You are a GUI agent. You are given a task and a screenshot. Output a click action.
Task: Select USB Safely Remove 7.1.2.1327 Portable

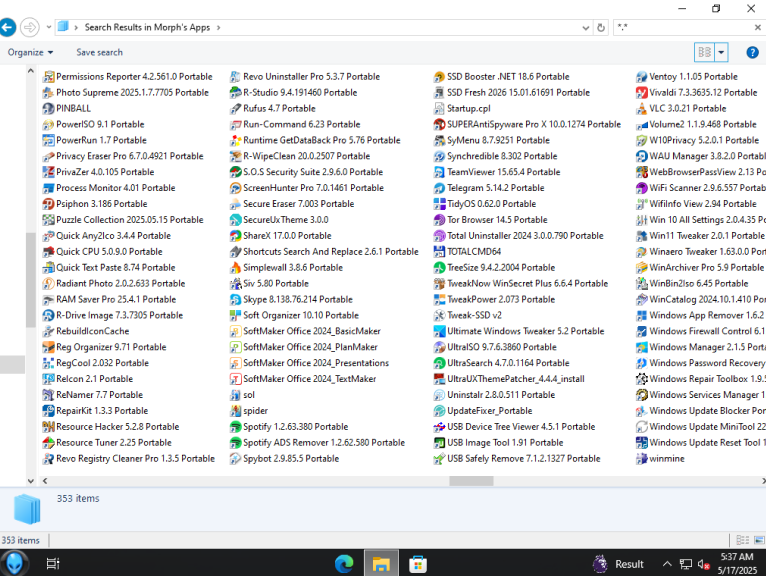coord(517,459)
